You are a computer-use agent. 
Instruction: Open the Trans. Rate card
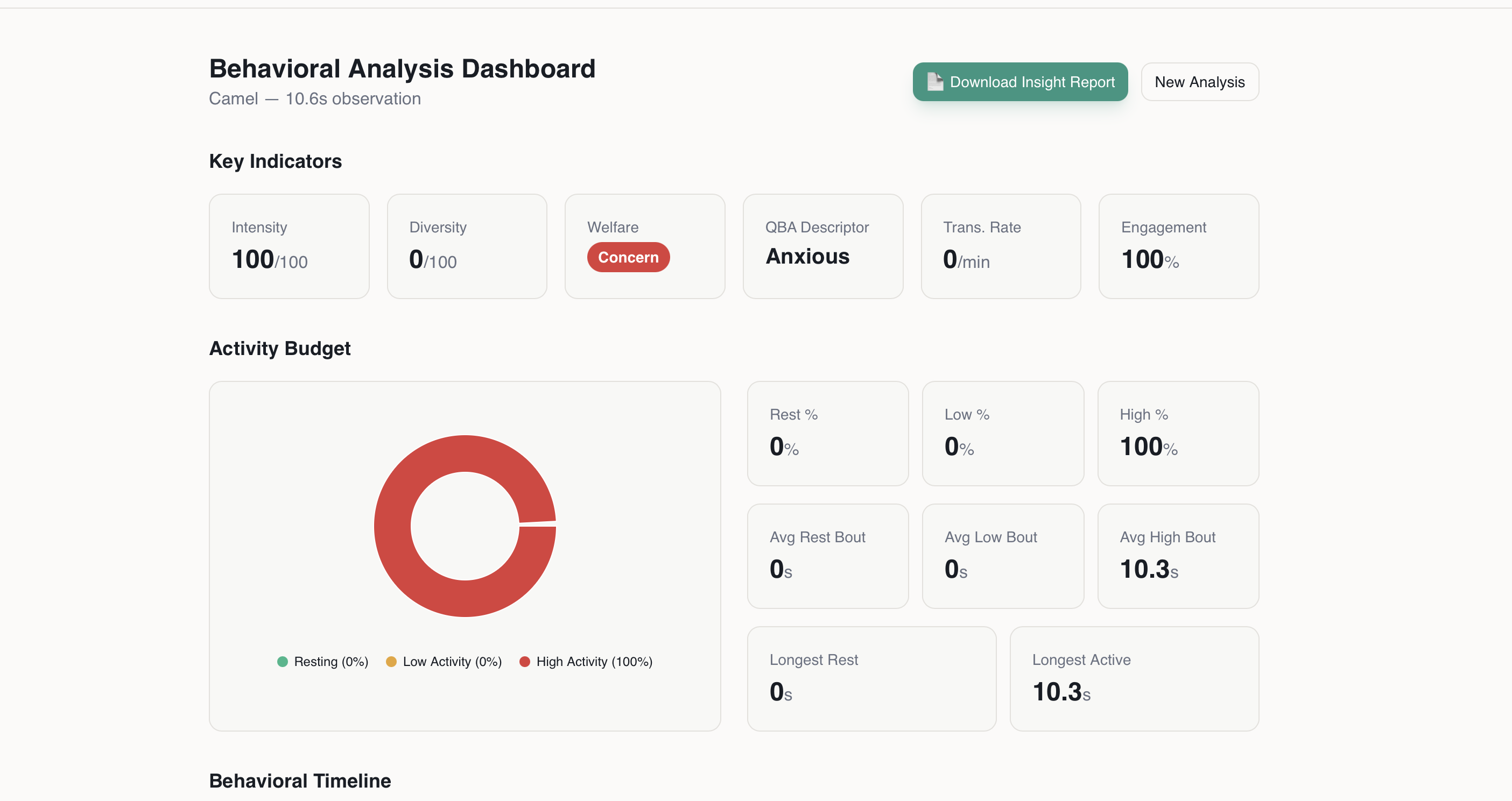(1000, 246)
